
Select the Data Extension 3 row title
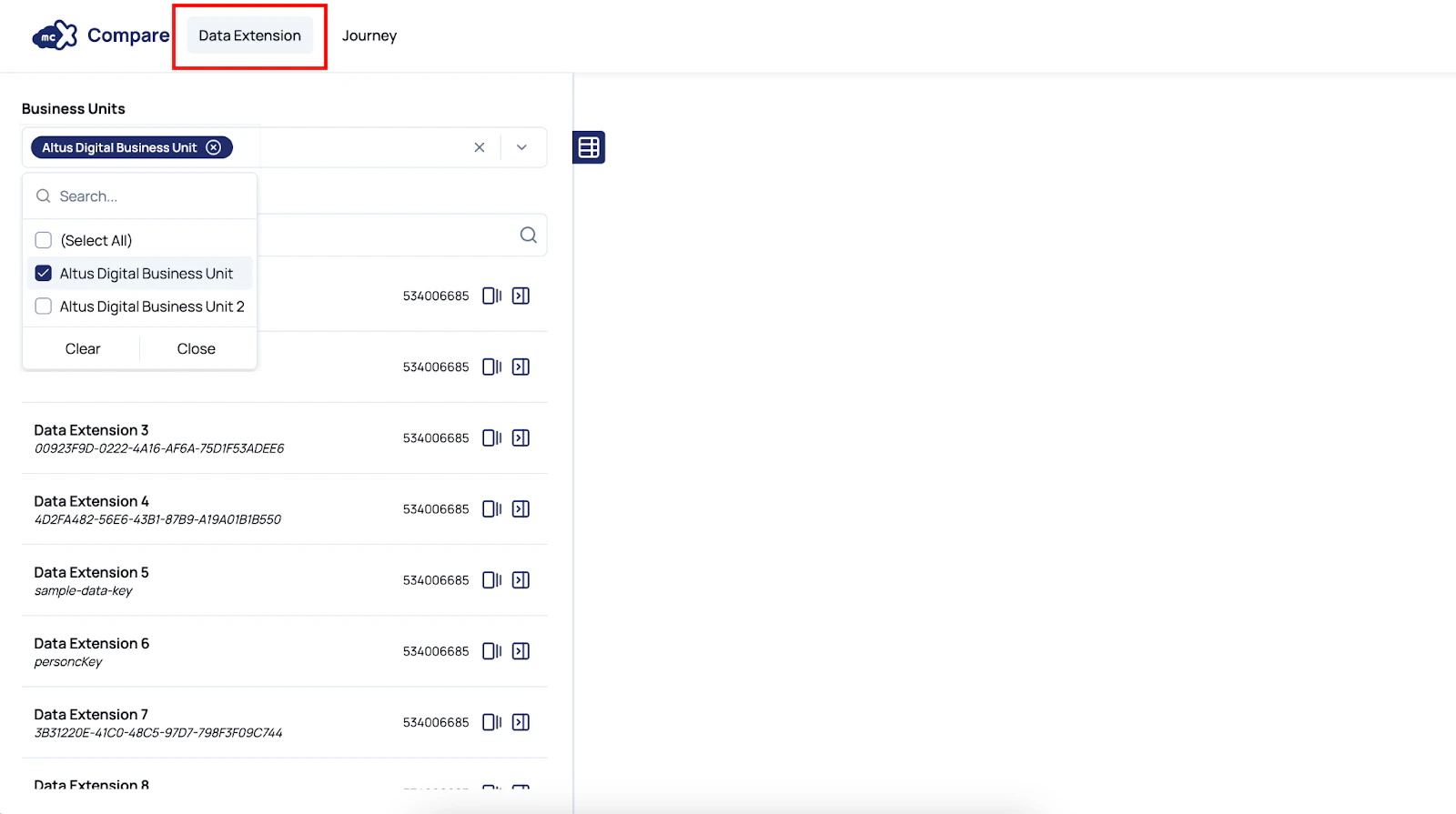(x=91, y=430)
